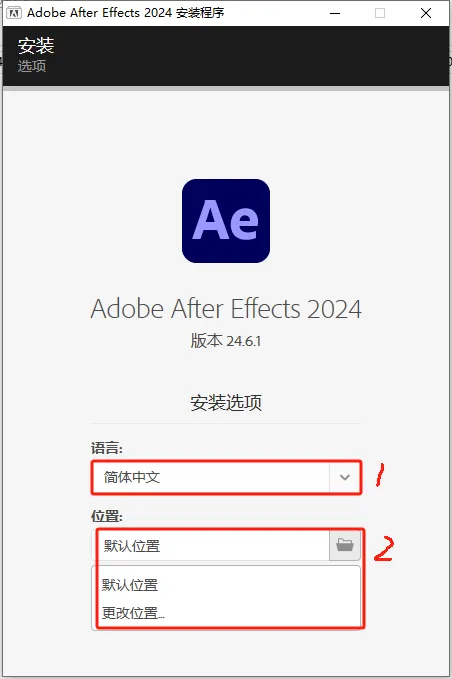Click the After Effects Ae logo

[x=226, y=221]
